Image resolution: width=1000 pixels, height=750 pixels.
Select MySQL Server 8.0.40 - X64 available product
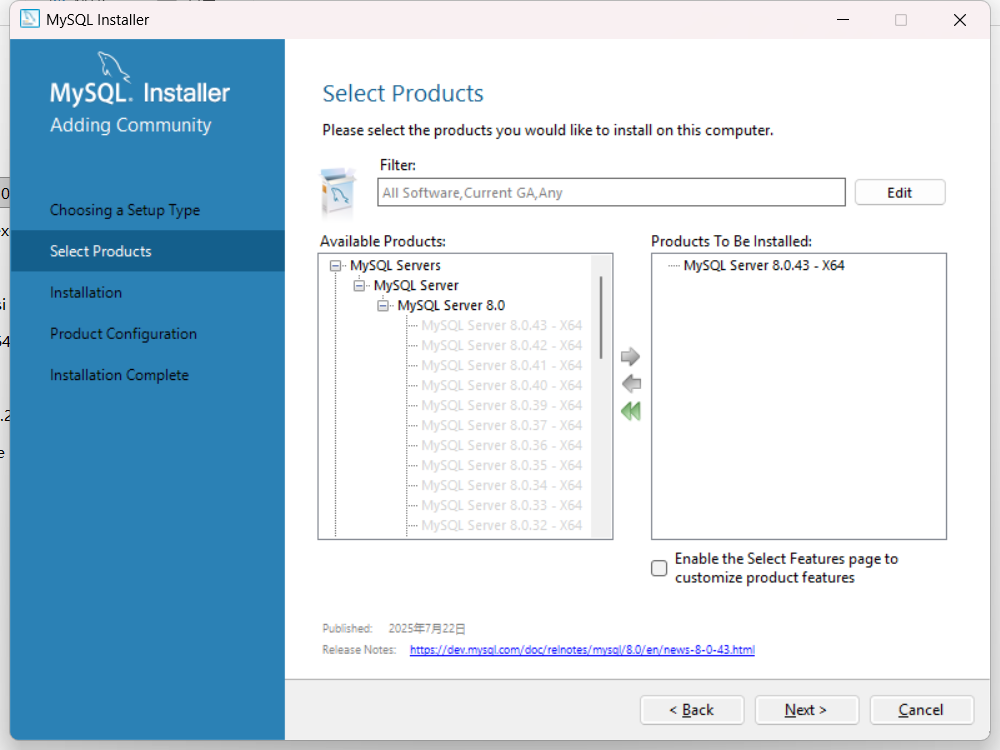(501, 385)
